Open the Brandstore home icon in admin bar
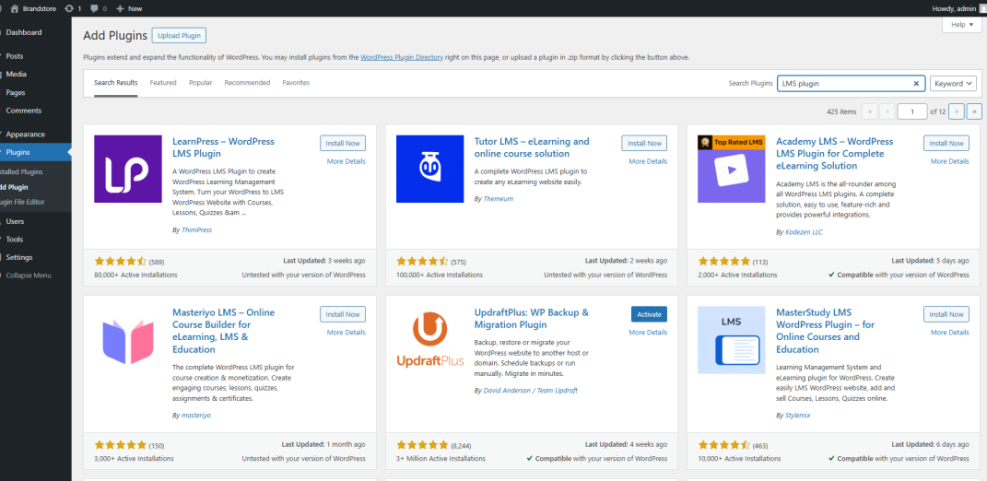Image resolution: width=987 pixels, height=481 pixels. (14, 8)
